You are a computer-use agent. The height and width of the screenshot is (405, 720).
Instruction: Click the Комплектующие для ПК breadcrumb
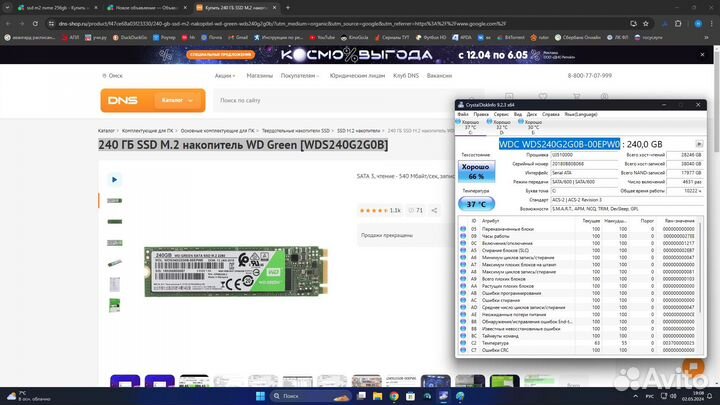coord(147,131)
